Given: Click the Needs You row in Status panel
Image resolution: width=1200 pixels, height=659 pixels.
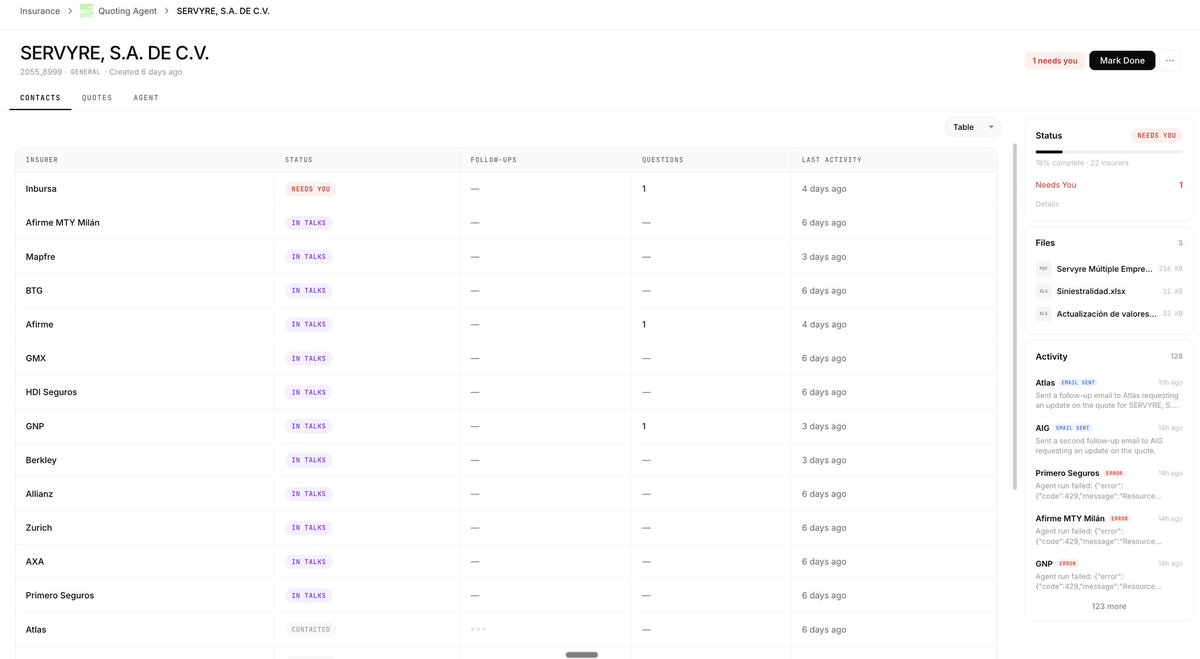Looking at the screenshot, I should pyautogui.click(x=1109, y=185).
